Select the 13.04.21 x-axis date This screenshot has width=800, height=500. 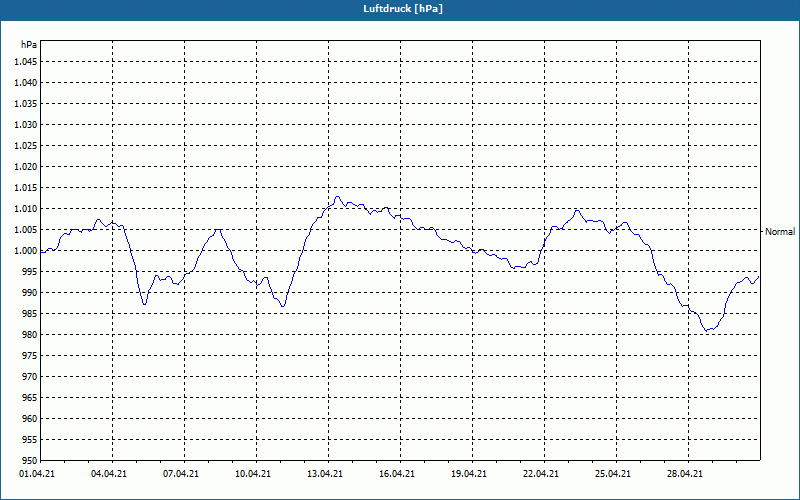(x=325, y=474)
